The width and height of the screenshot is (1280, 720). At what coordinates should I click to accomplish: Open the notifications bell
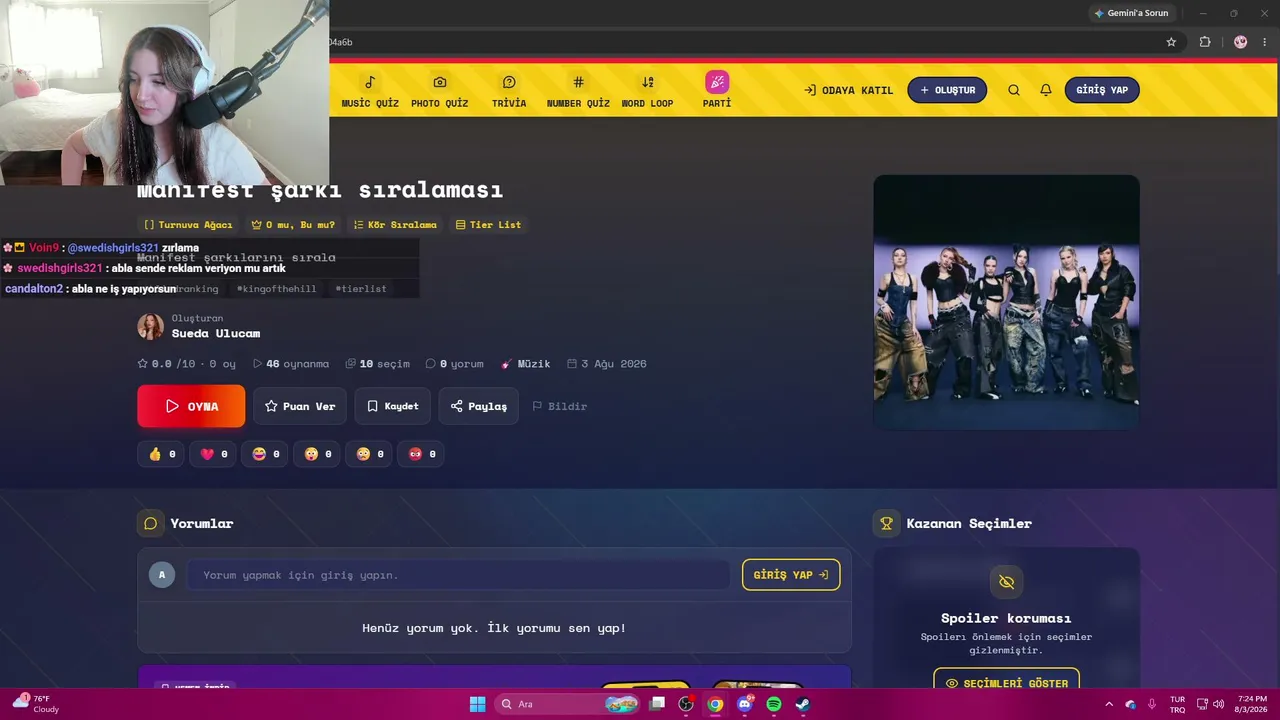click(x=1046, y=90)
